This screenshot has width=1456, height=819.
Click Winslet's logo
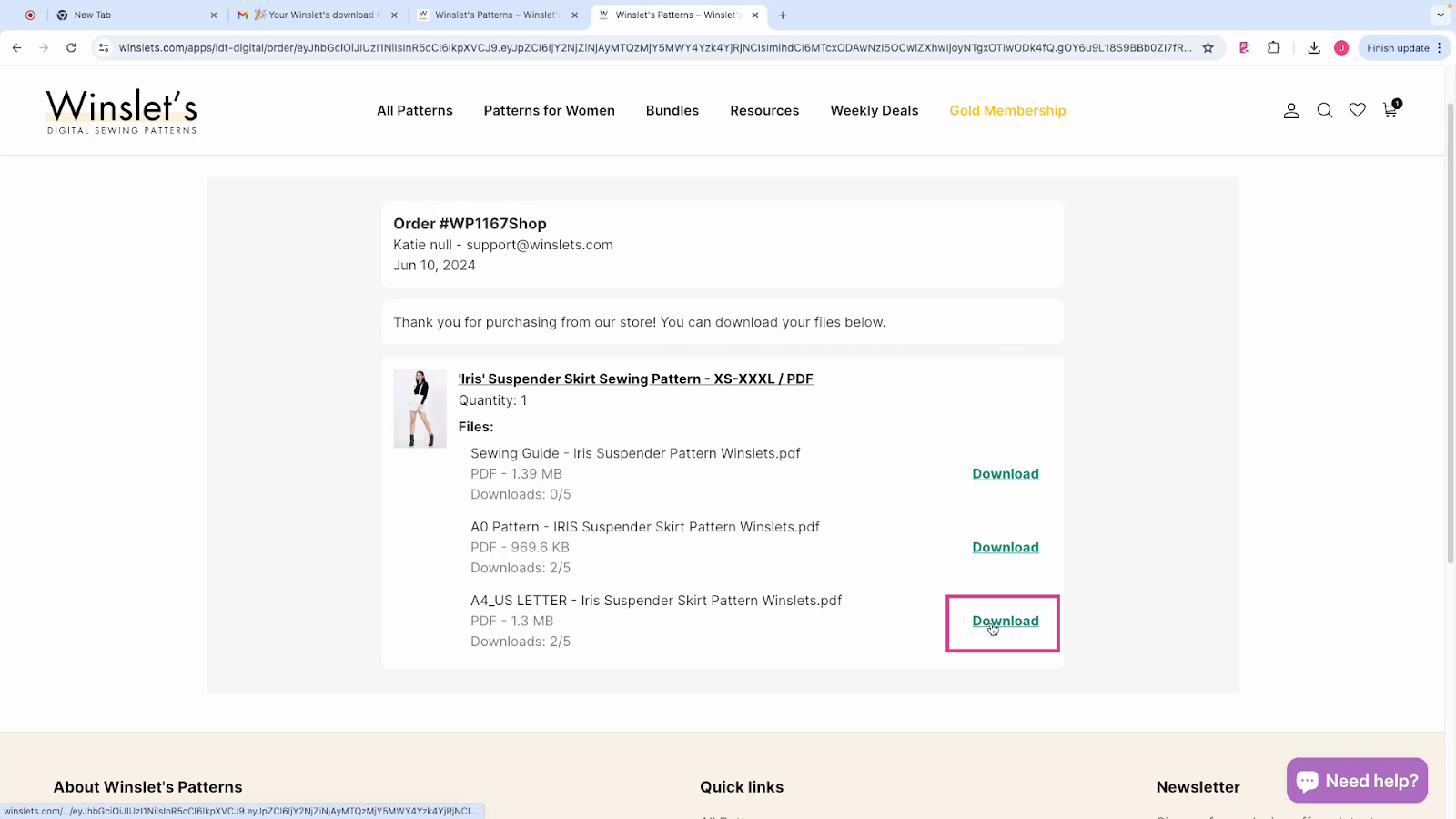(x=122, y=111)
